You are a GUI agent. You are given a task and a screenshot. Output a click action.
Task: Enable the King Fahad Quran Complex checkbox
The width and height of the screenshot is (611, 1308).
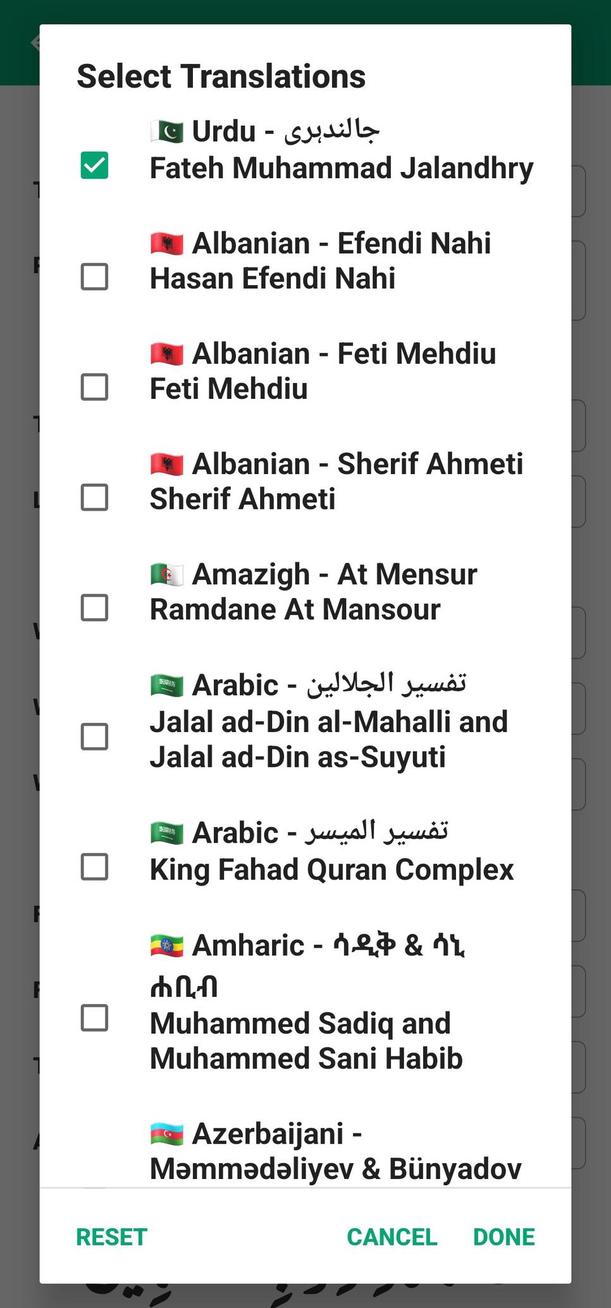click(x=94, y=867)
